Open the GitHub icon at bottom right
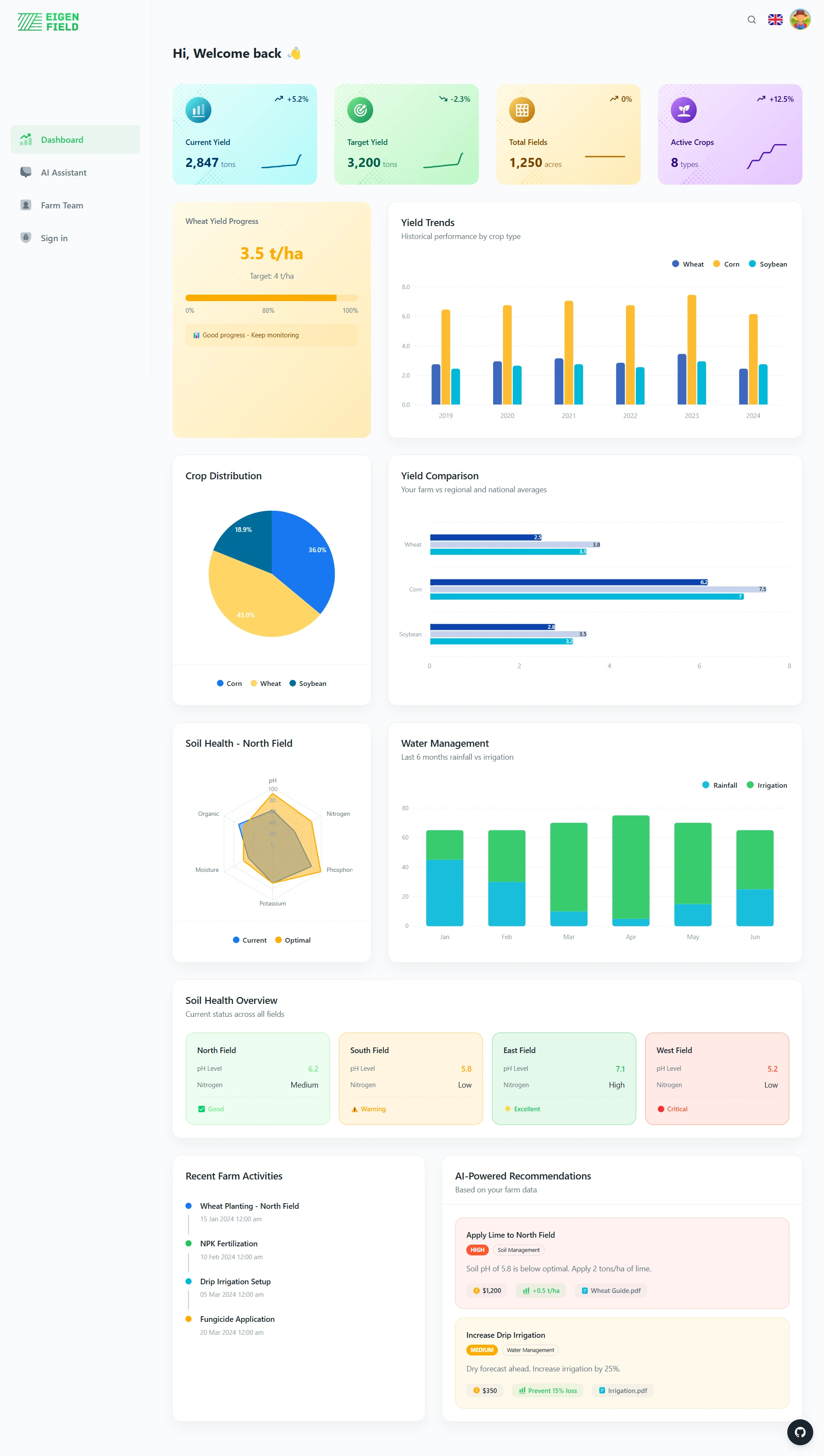Image resolution: width=824 pixels, height=1456 pixels. click(800, 1432)
